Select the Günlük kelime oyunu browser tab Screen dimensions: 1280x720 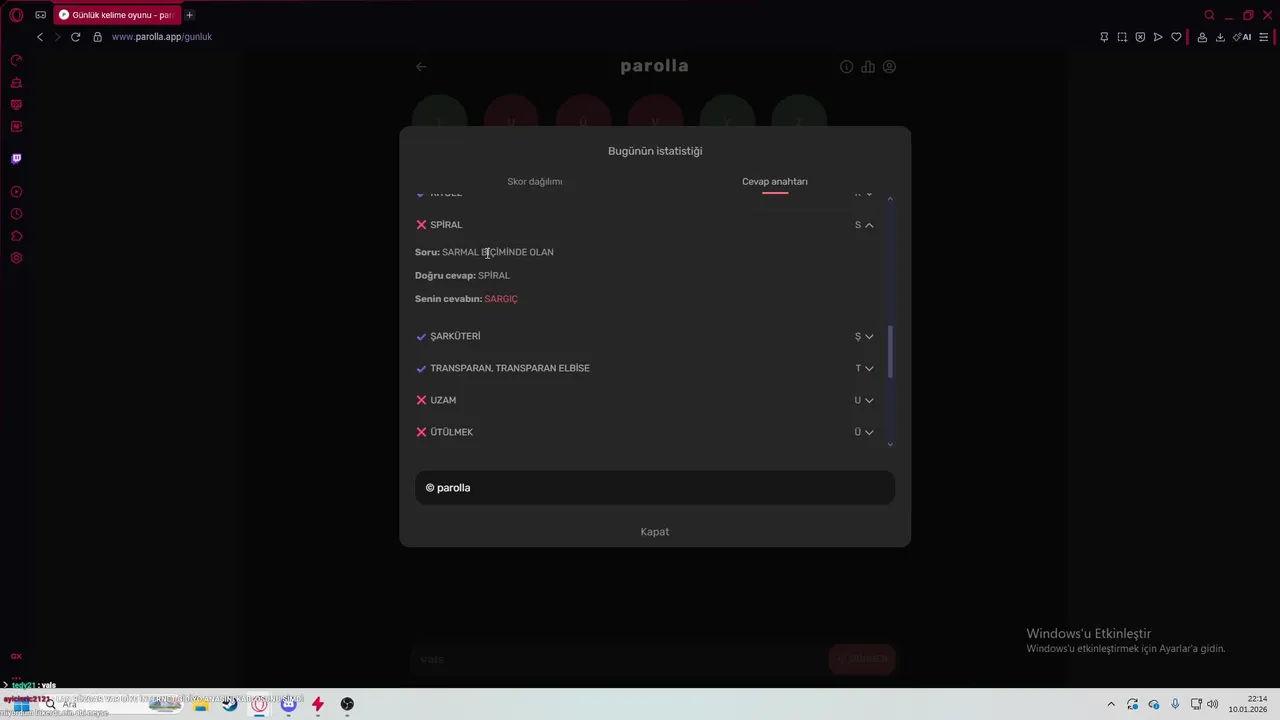pyautogui.click(x=117, y=15)
